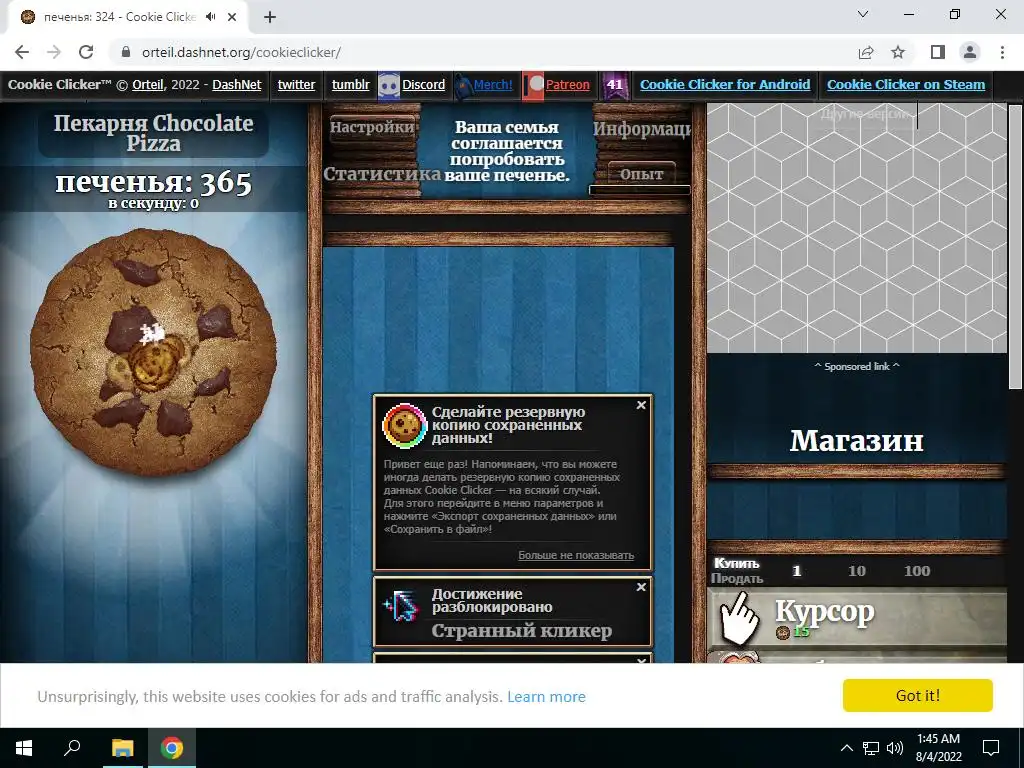The height and width of the screenshot is (768, 1024).
Task: Click the big chocolate chip cookie
Action: pos(153,351)
